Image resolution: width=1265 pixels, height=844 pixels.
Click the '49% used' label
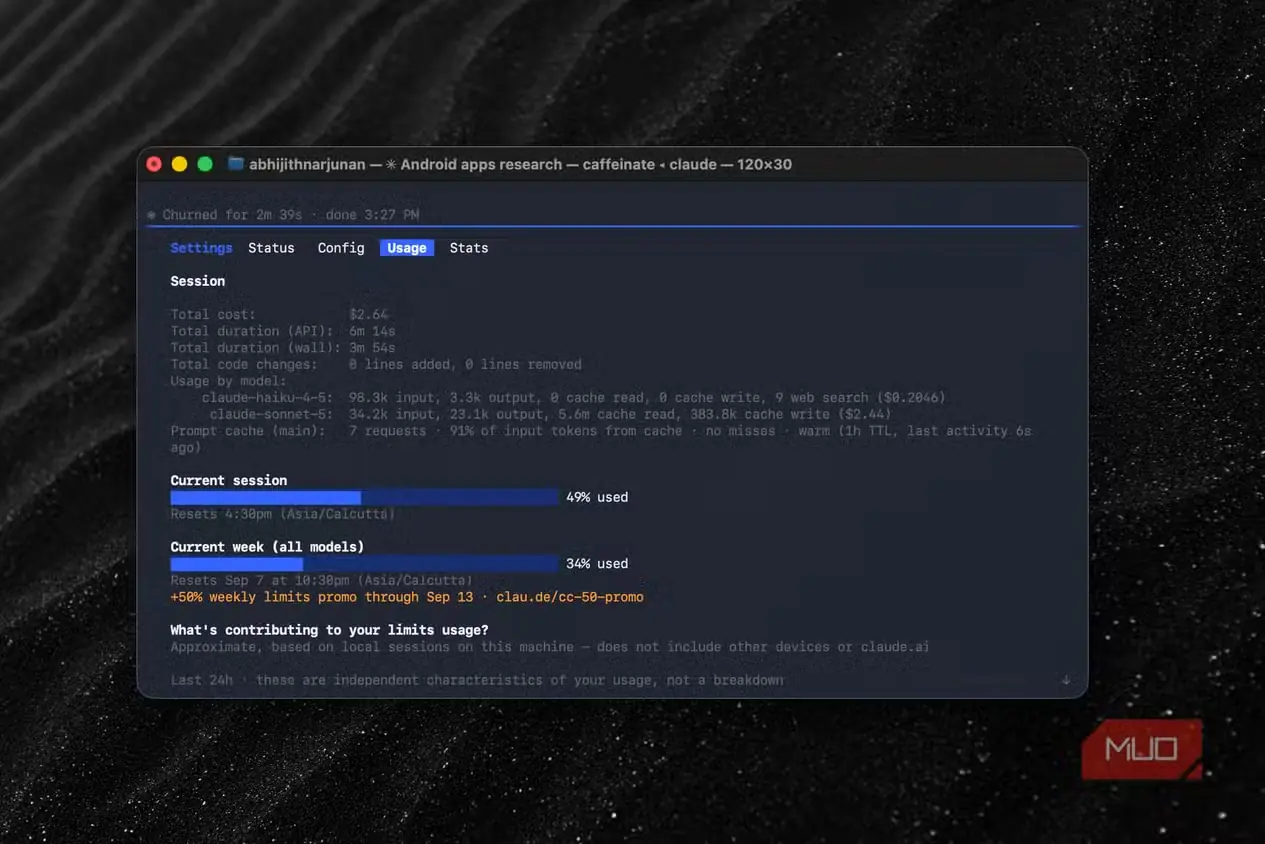point(597,497)
